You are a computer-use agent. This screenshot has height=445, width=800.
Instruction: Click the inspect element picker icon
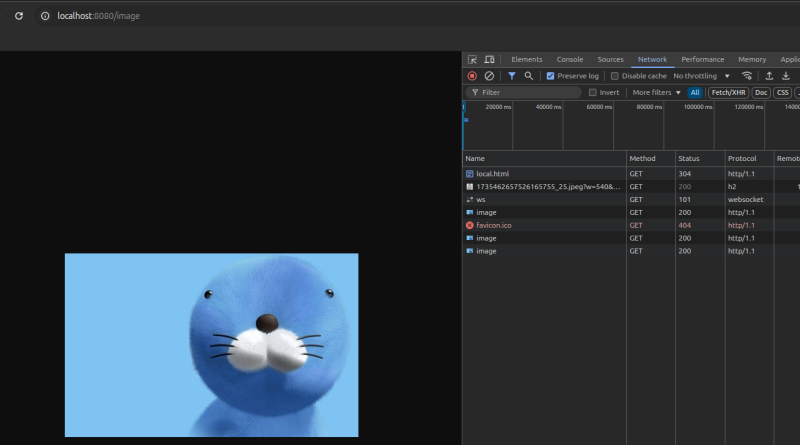(x=472, y=60)
